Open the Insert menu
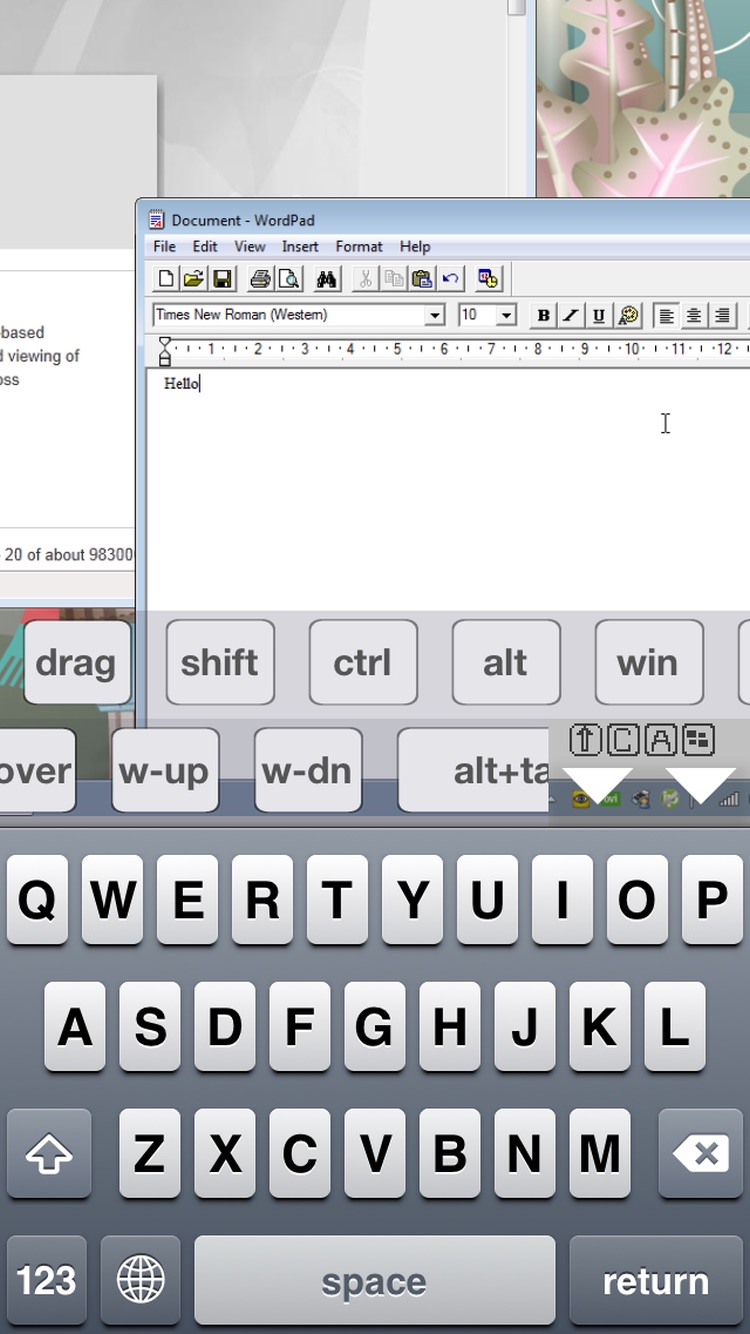Viewport: 750px width, 1334px height. tap(300, 246)
